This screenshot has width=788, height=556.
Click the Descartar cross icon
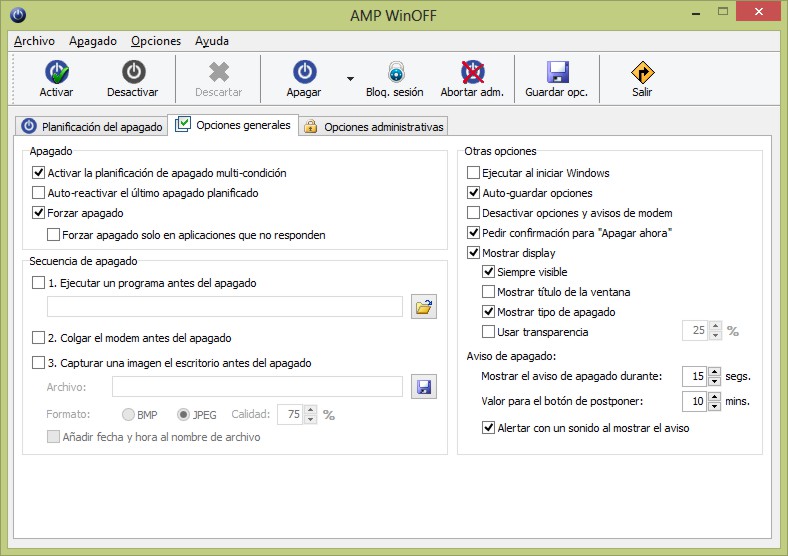tap(219, 72)
